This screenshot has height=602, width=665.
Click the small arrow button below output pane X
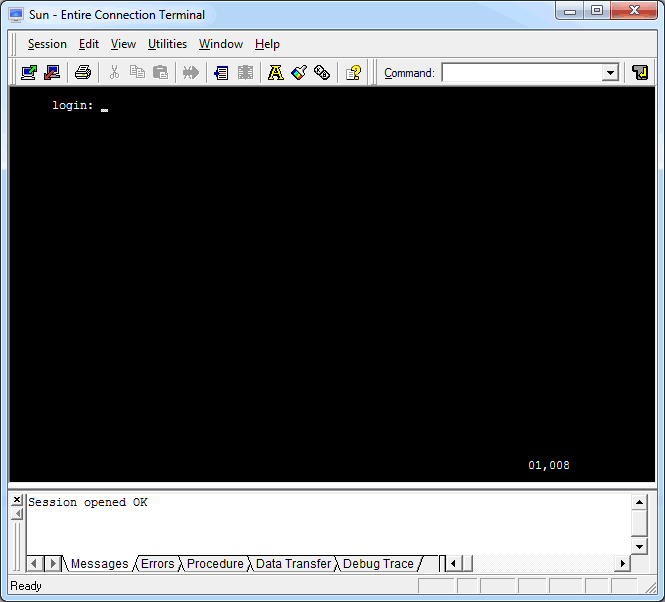click(x=17, y=514)
